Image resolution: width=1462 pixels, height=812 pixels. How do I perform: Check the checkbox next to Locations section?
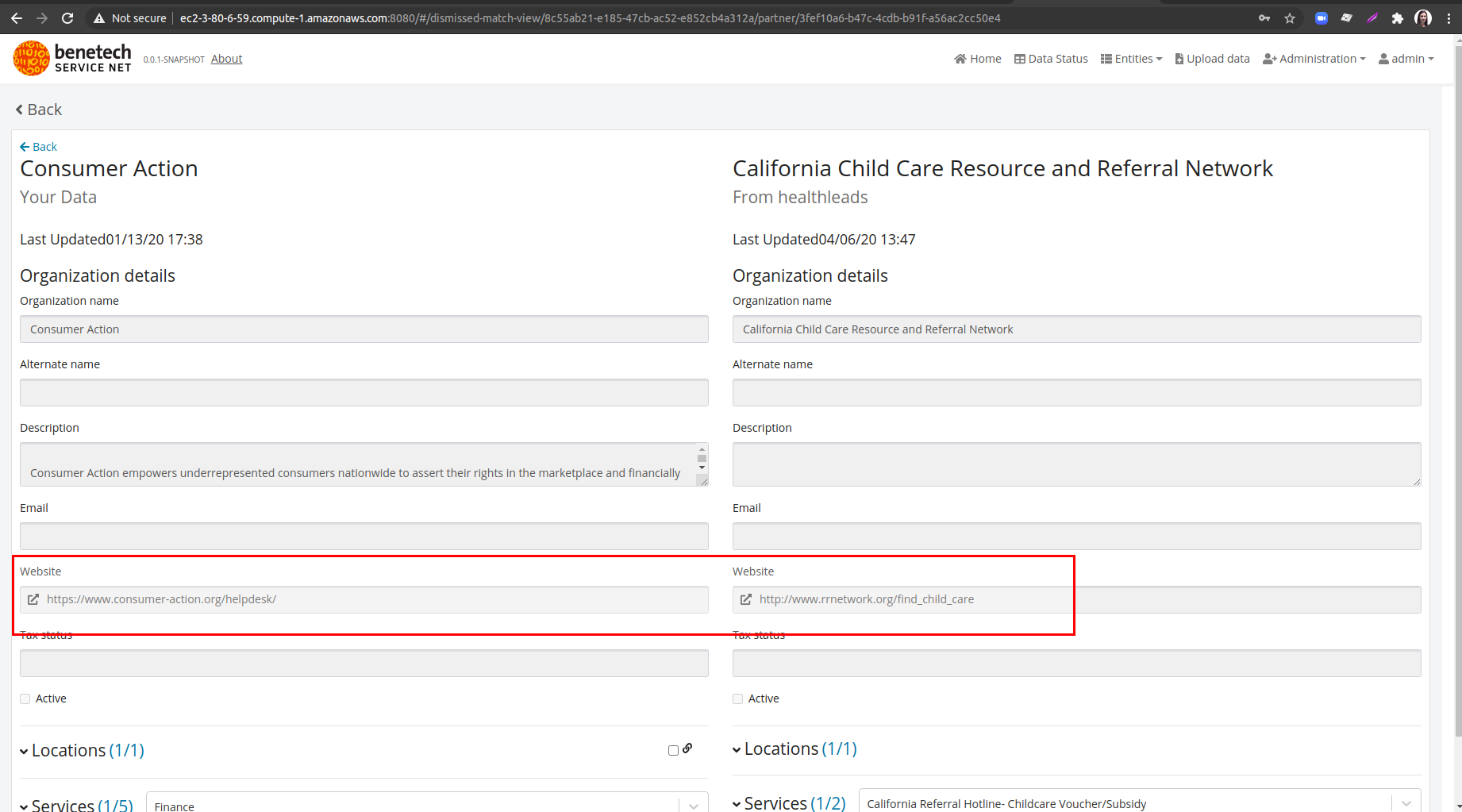pos(672,749)
